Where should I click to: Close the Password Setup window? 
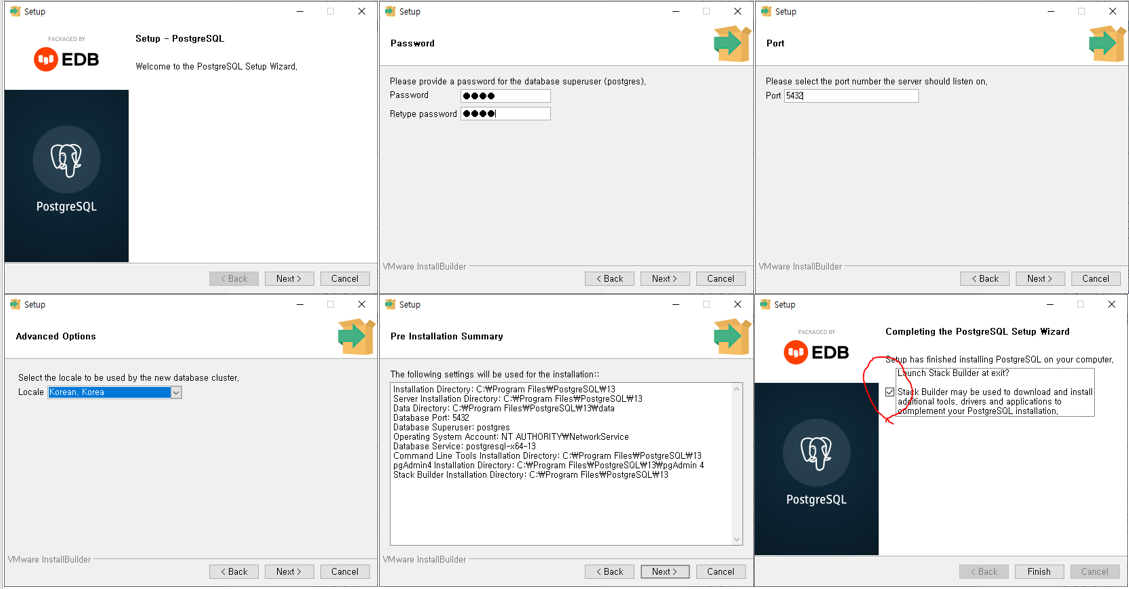coord(737,12)
